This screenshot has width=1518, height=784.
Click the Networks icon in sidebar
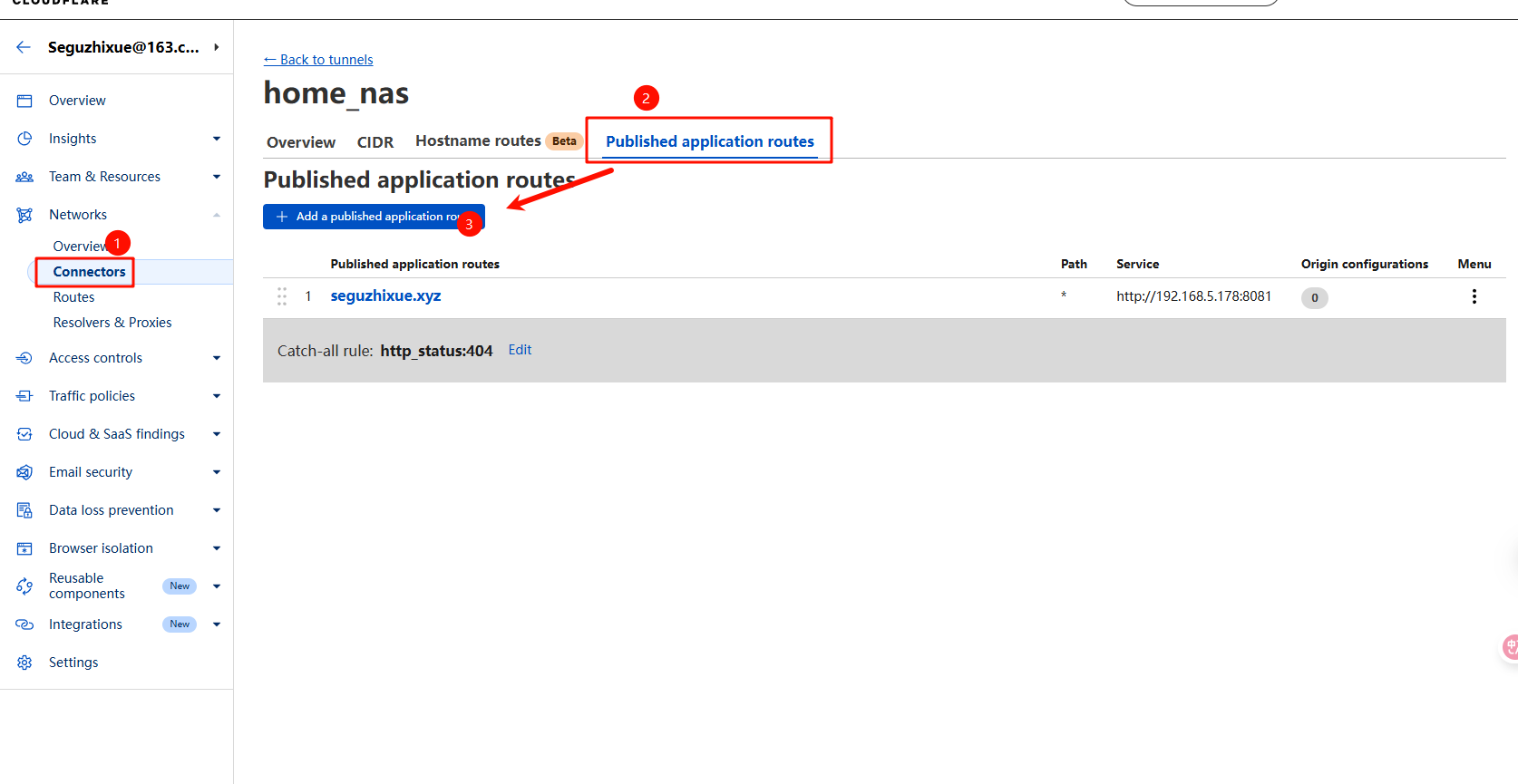click(24, 215)
